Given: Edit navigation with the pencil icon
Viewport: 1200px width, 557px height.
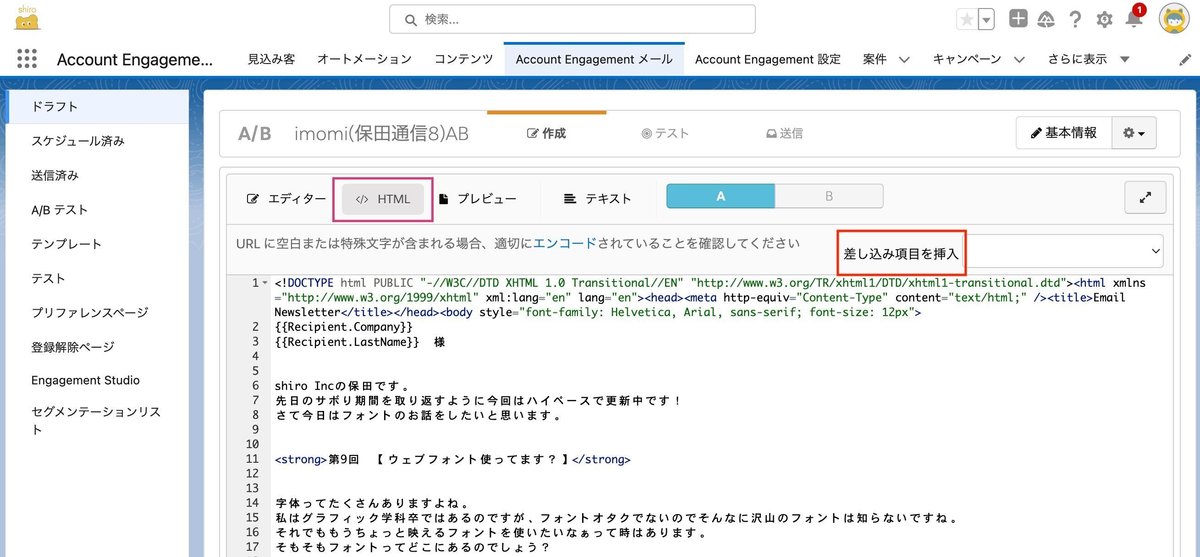Looking at the screenshot, I should click(x=1185, y=60).
